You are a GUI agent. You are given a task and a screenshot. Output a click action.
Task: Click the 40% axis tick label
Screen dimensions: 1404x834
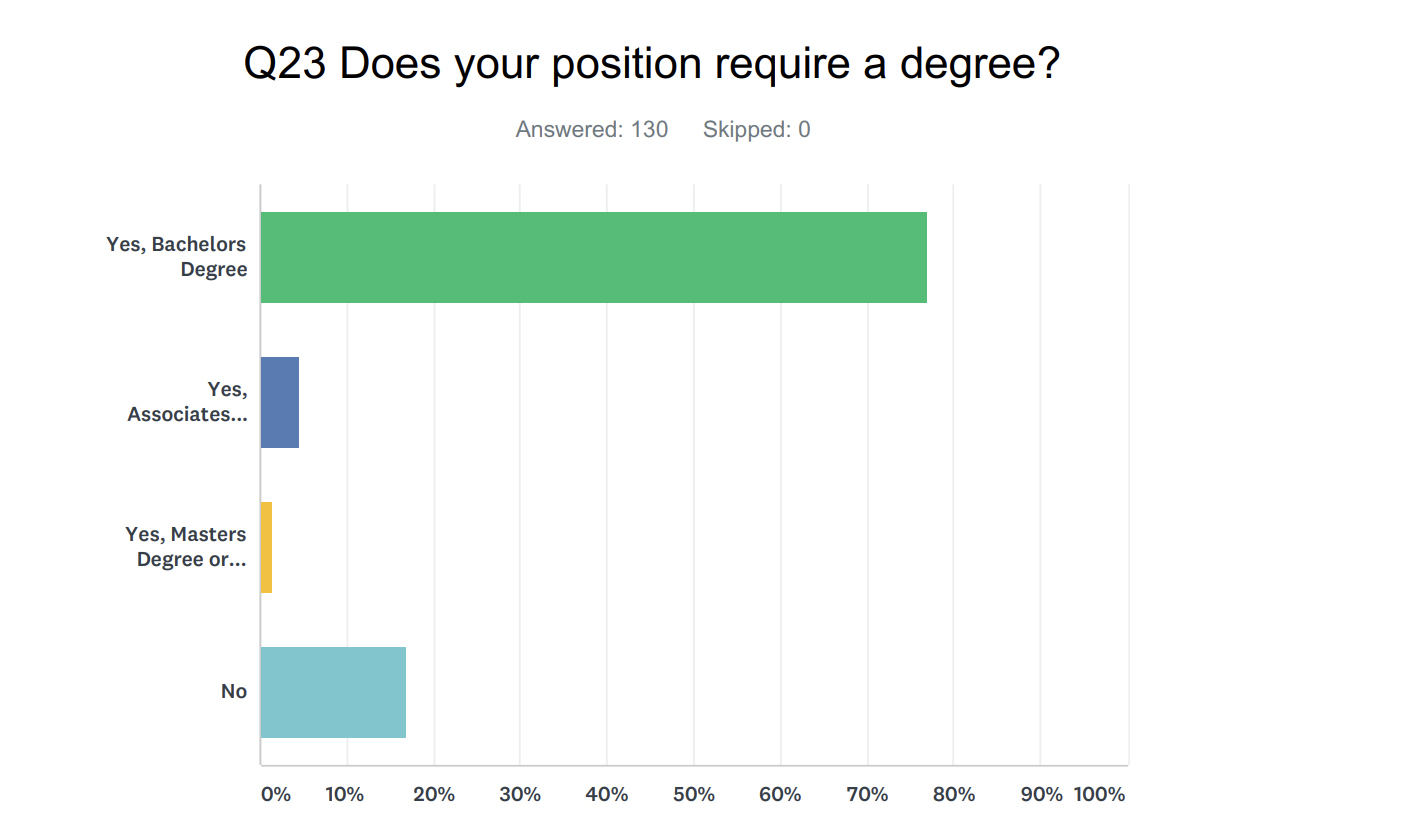click(607, 795)
